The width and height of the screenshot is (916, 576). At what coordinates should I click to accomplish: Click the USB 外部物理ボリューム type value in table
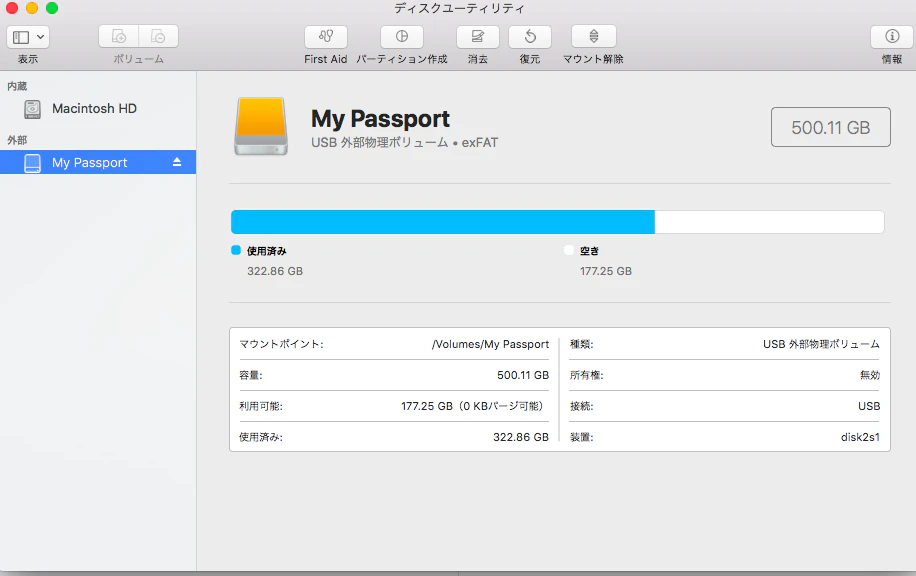pyautogui.click(x=821, y=344)
